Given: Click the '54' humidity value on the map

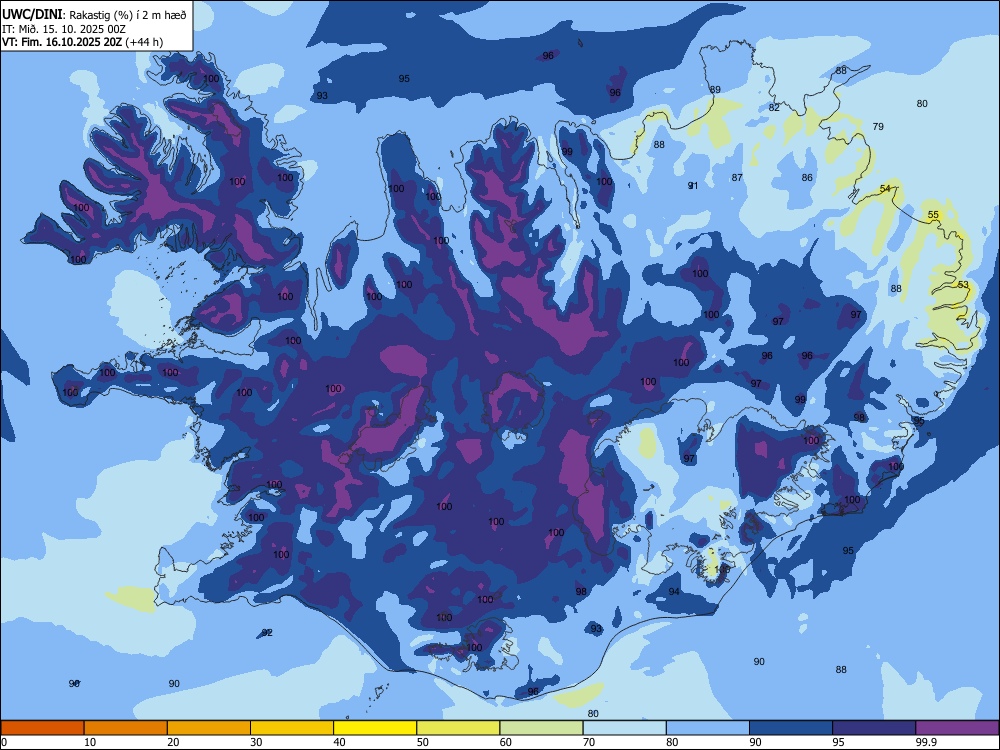Looking at the screenshot, I should tap(885, 189).
